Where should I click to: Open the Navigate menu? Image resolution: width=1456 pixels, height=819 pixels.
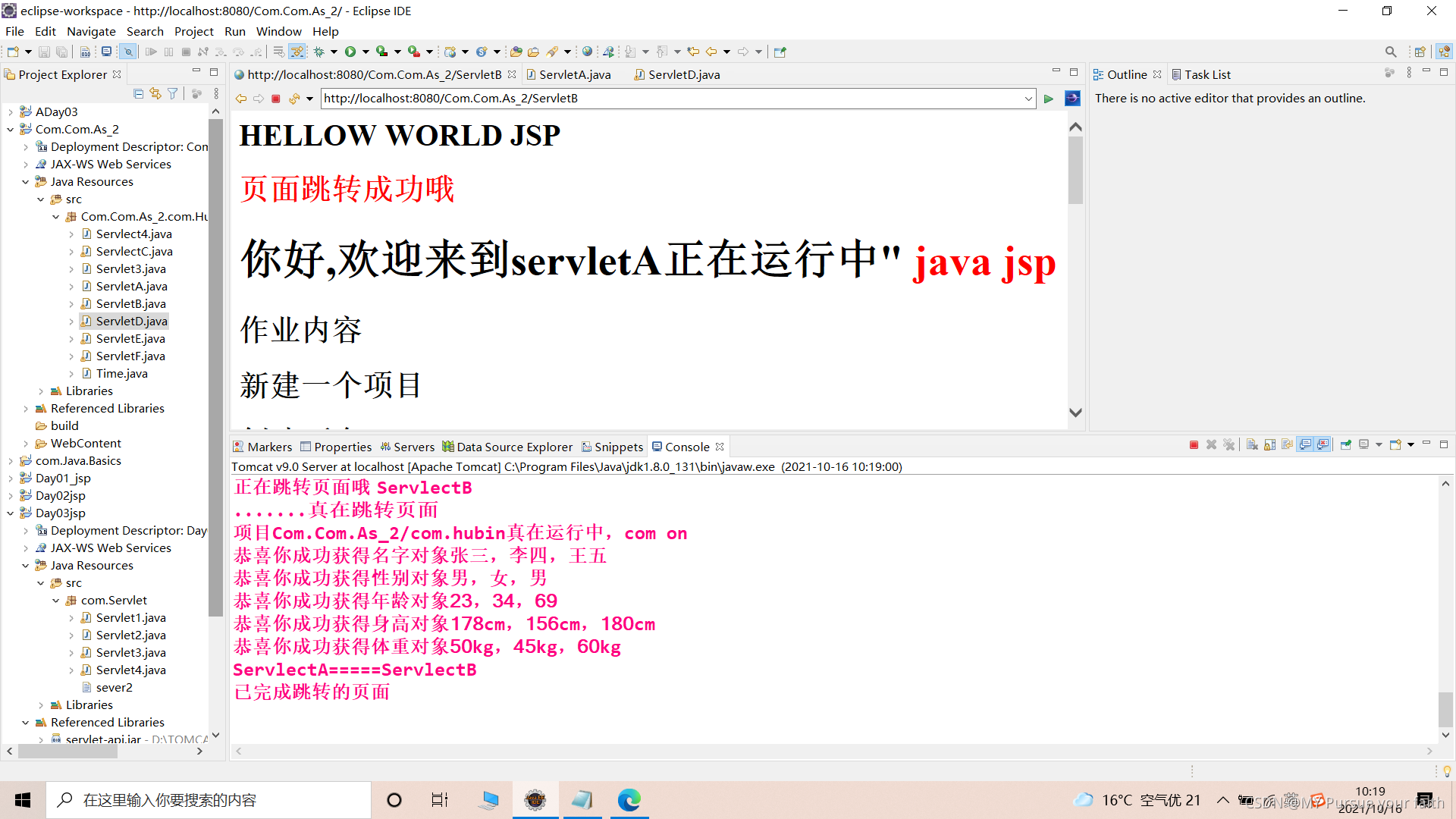coord(91,31)
